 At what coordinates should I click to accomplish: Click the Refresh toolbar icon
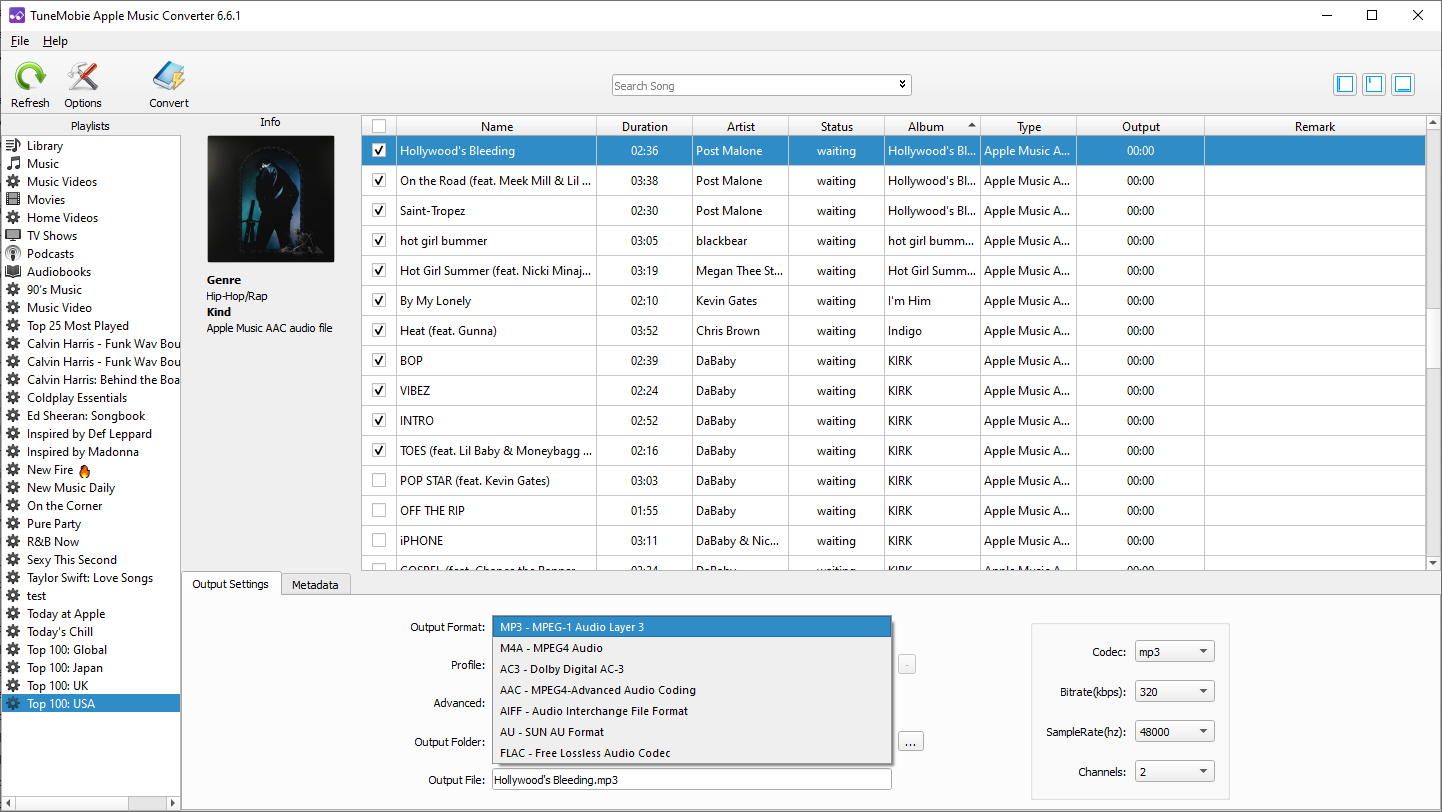point(30,78)
